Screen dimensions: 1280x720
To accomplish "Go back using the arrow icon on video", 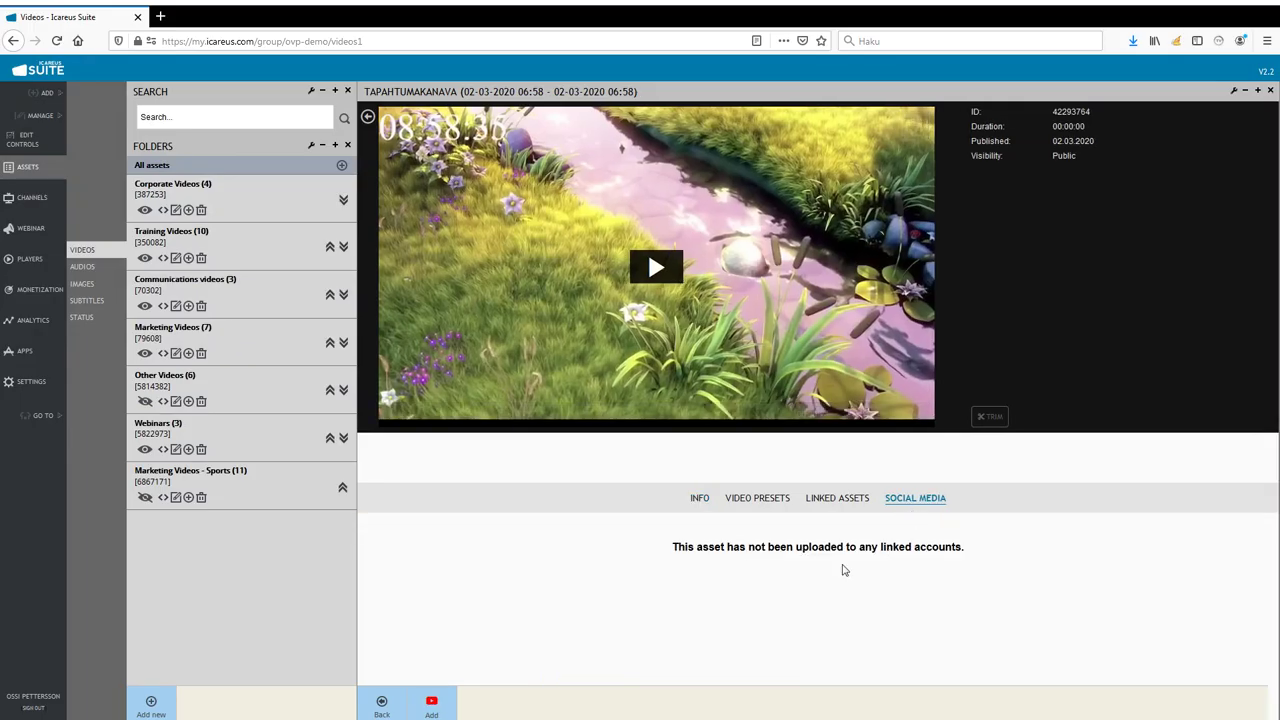I will point(368,117).
